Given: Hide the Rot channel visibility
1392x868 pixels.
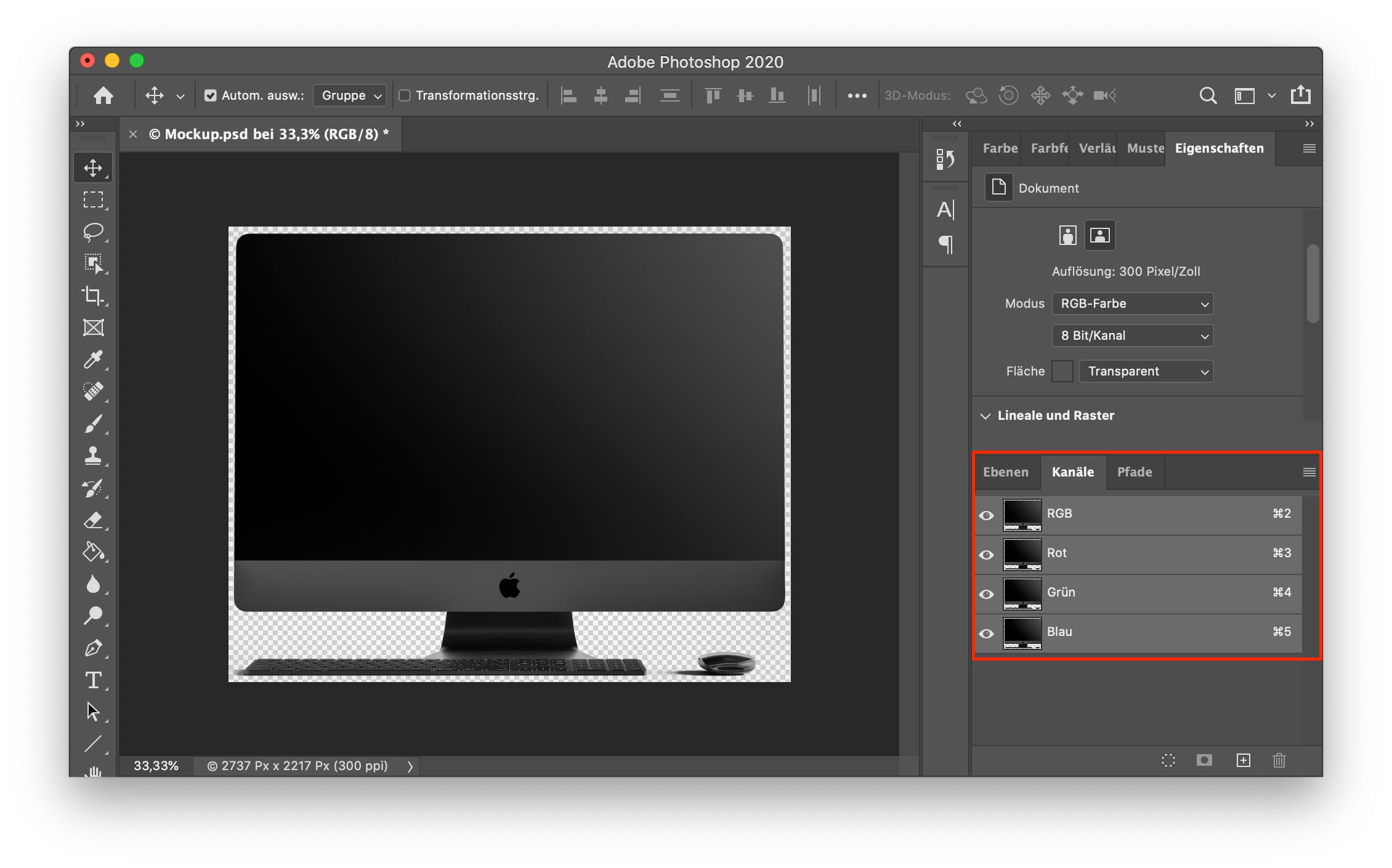Looking at the screenshot, I should (x=987, y=553).
